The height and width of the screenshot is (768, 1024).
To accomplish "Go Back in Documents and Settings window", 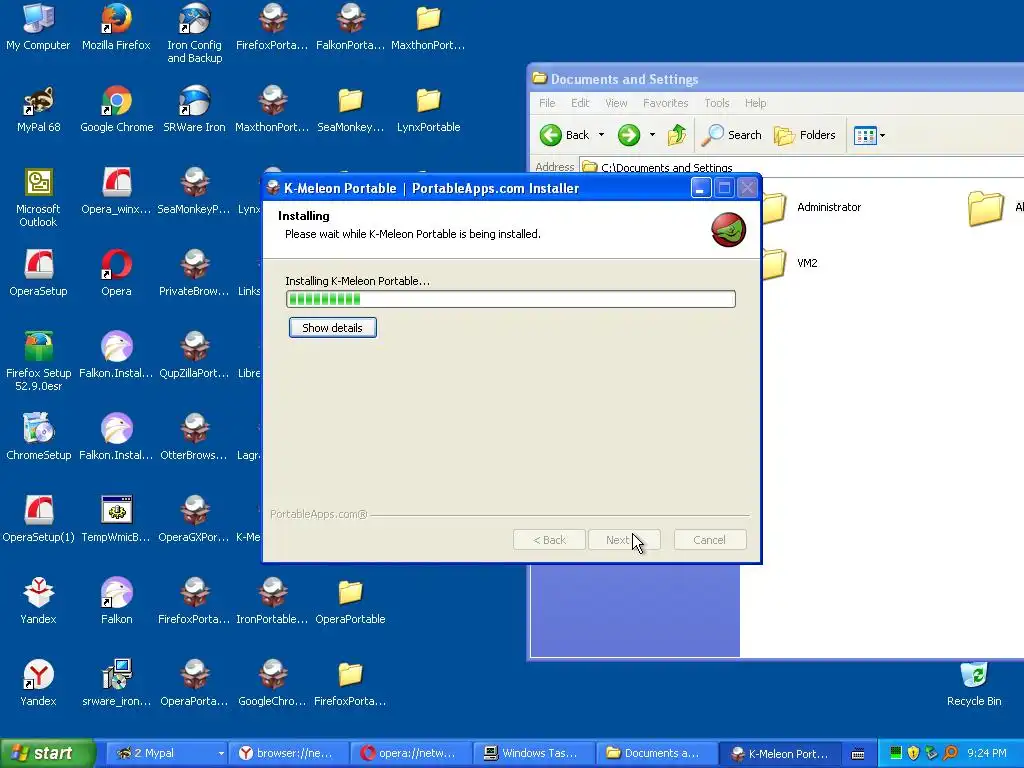I will point(565,135).
